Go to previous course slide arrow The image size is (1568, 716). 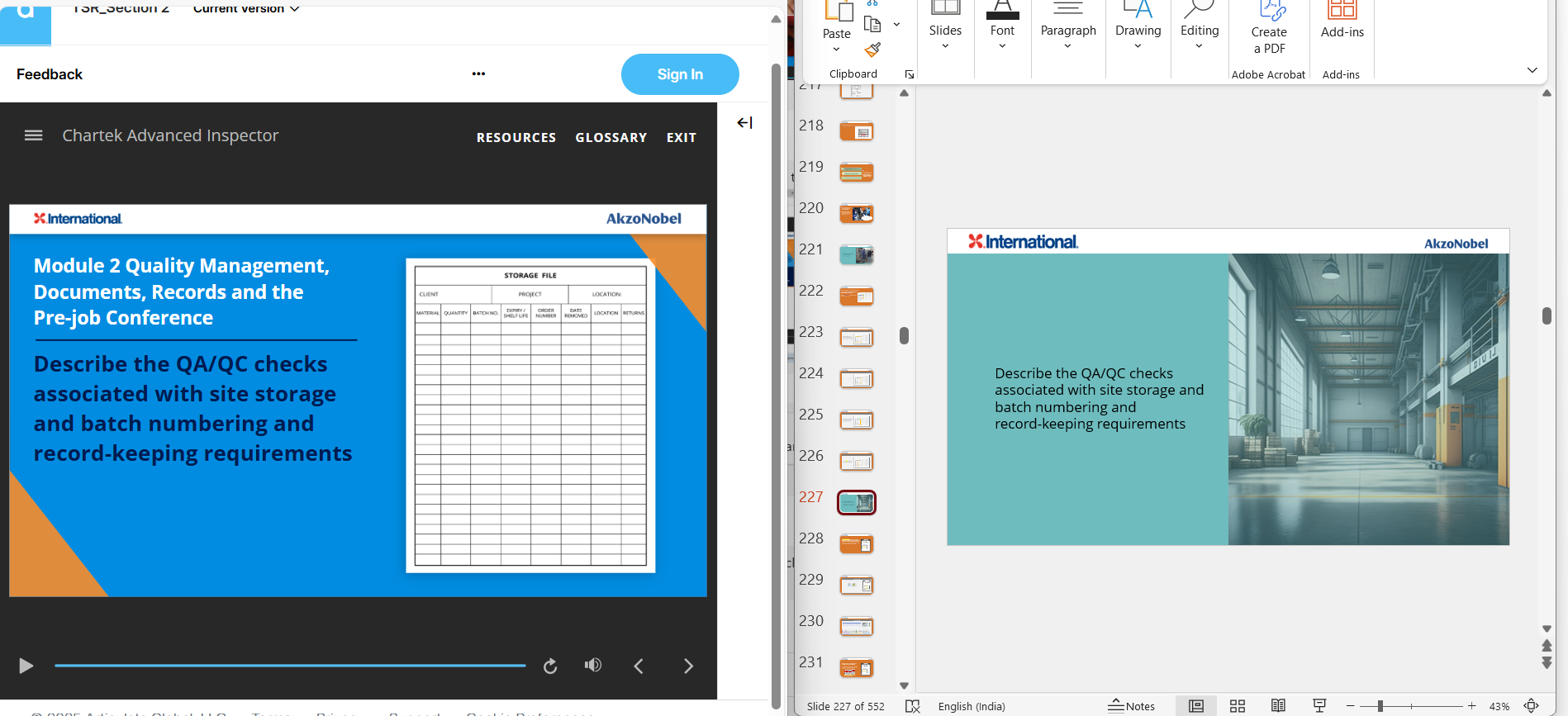pos(639,666)
